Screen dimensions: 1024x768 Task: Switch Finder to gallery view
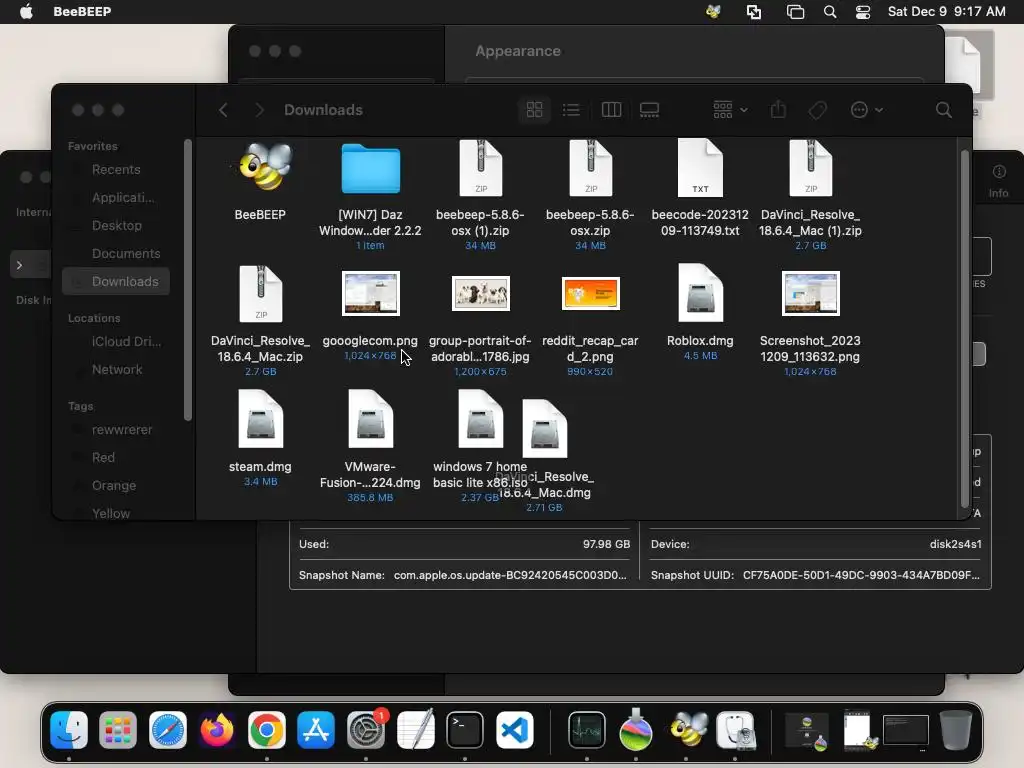(649, 110)
